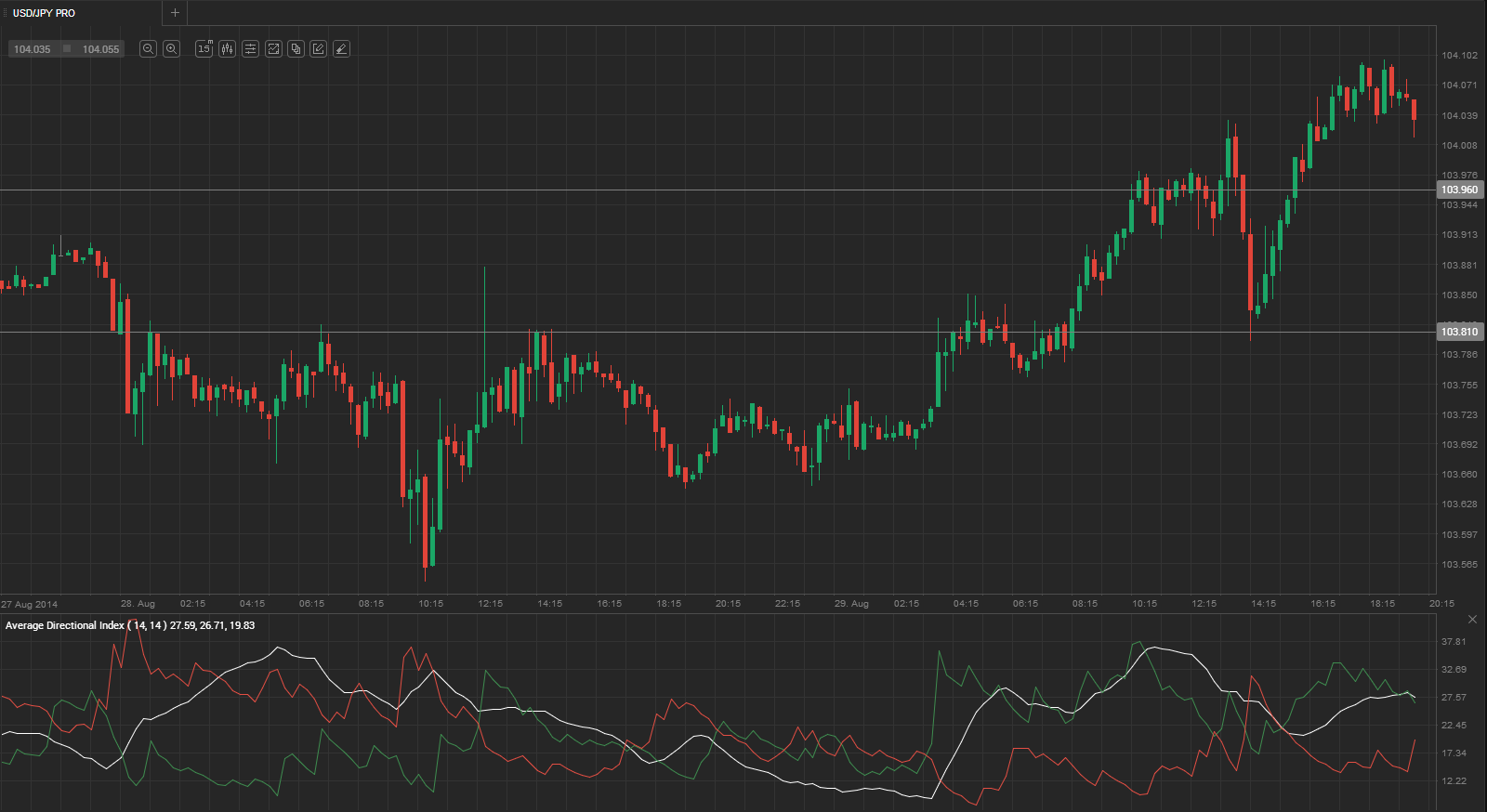This screenshot has width=1487, height=812.
Task: Open the indicators chart icon
Action: tap(273, 49)
